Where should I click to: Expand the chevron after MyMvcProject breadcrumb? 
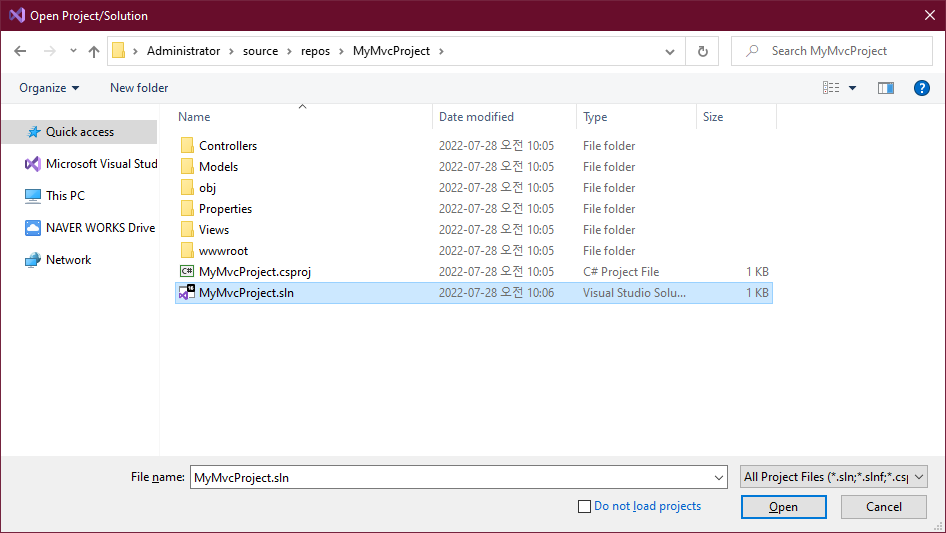[442, 51]
